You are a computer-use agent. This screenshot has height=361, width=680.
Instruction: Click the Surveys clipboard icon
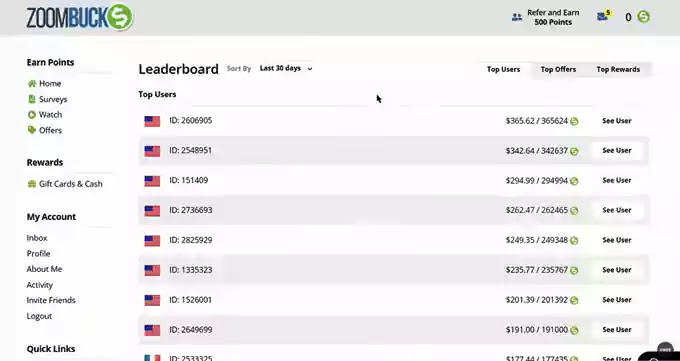[32, 99]
